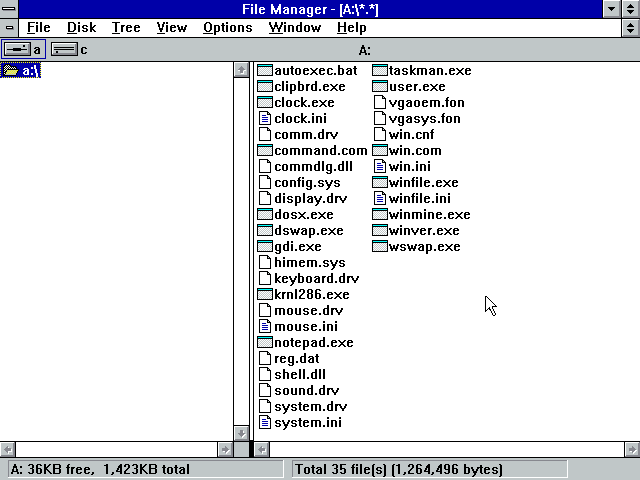
Task: Click the clock.ini document icon
Action: [265, 118]
